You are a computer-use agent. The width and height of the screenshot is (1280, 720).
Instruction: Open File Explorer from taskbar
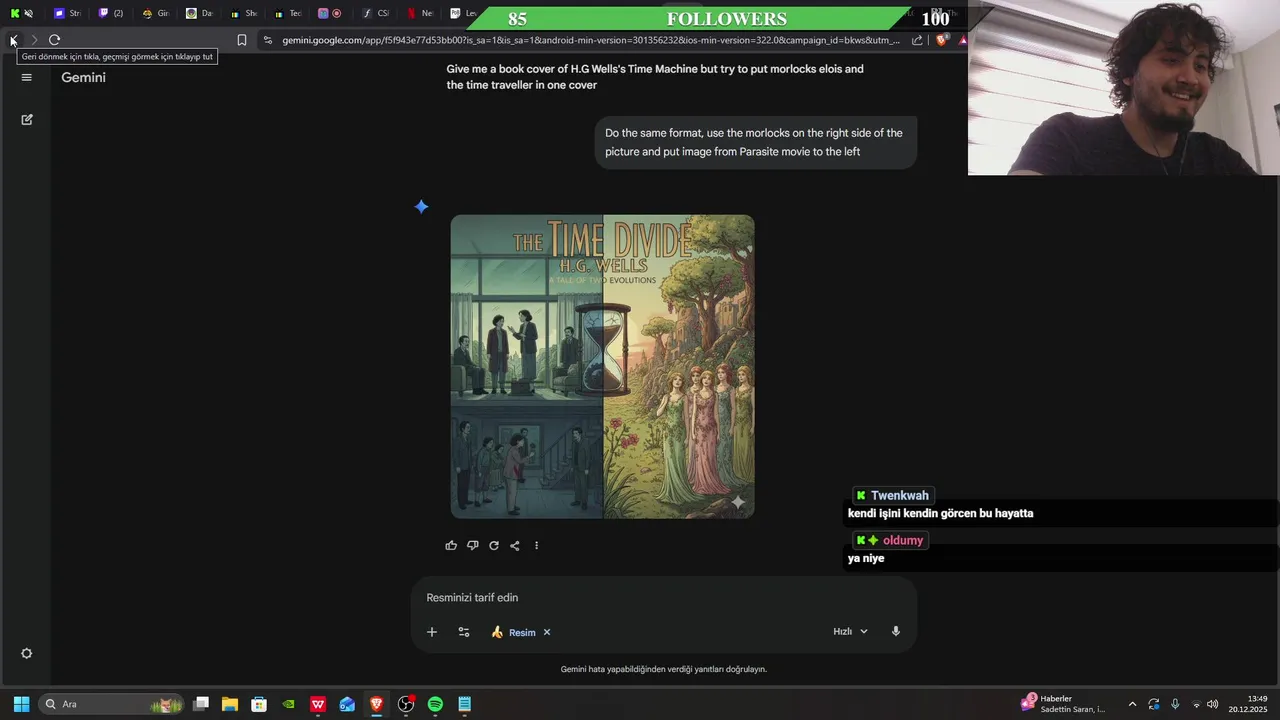(x=230, y=704)
